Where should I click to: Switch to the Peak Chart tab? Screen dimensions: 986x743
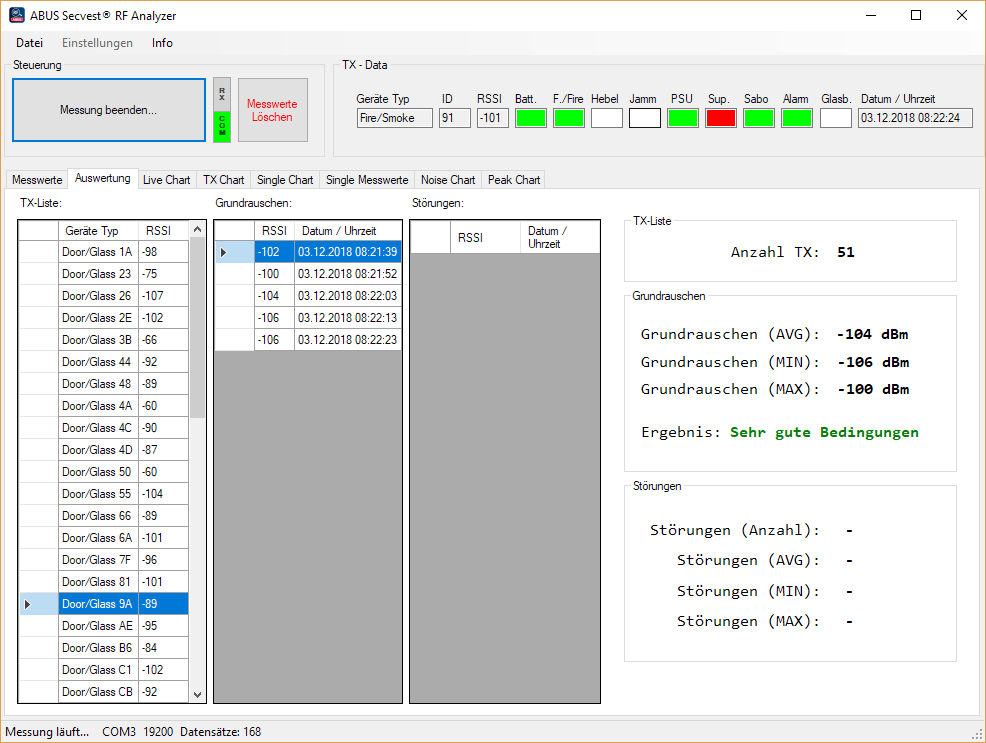pos(514,180)
